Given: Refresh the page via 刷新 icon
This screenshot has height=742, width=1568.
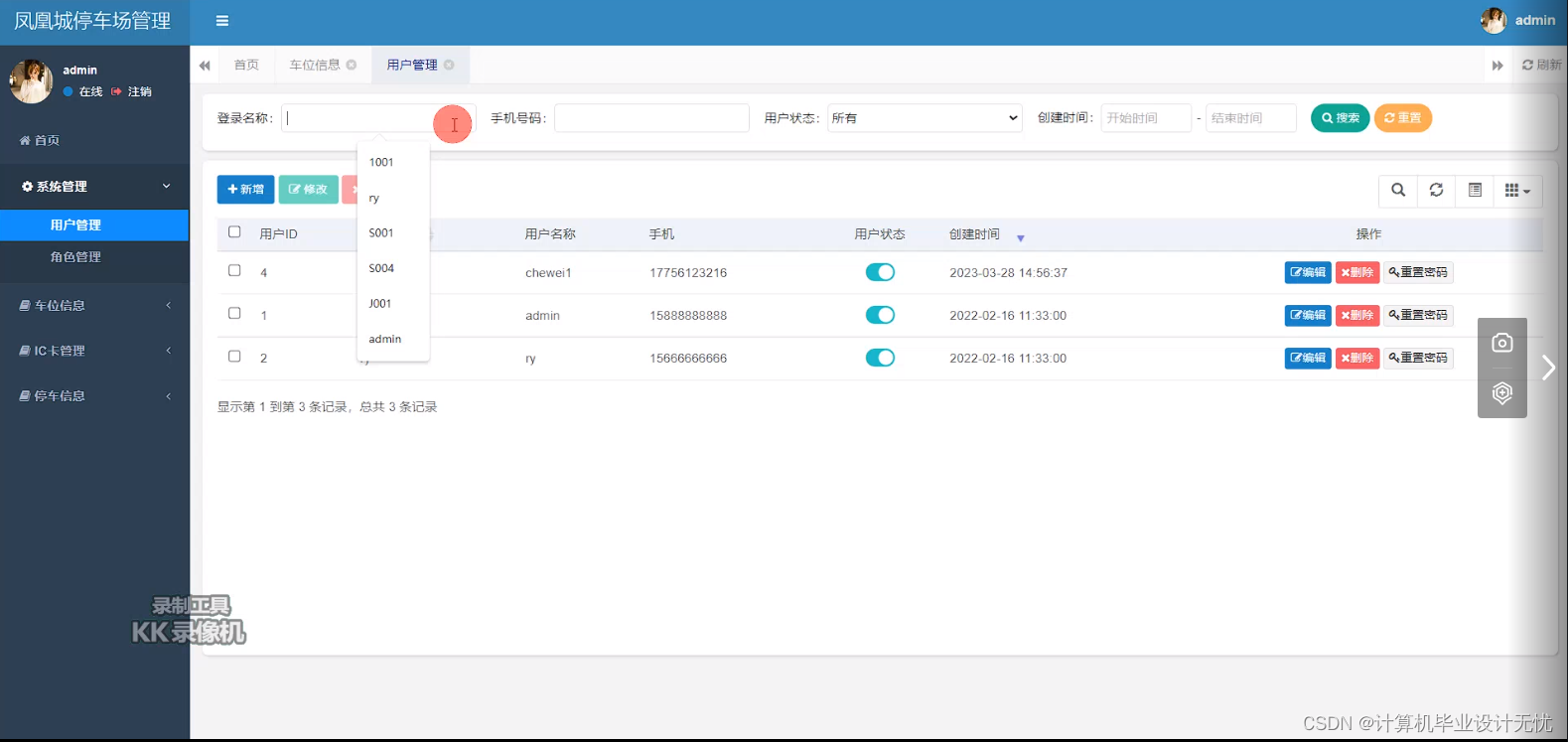Looking at the screenshot, I should tap(1541, 65).
